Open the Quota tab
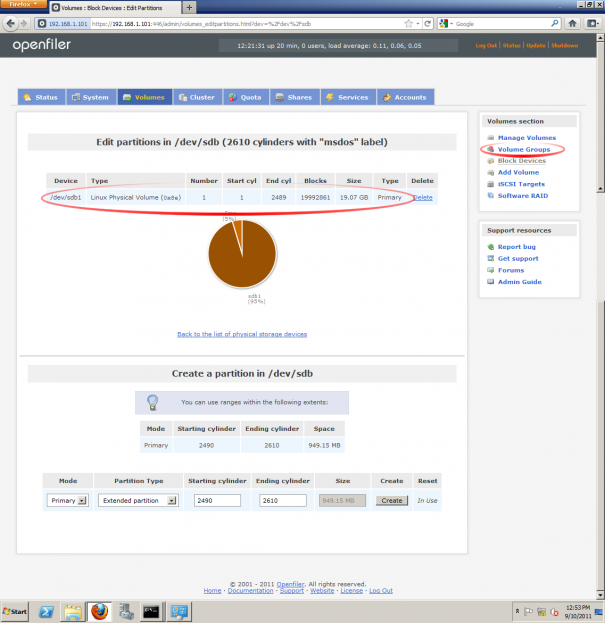The image size is (605, 623). coord(246,97)
